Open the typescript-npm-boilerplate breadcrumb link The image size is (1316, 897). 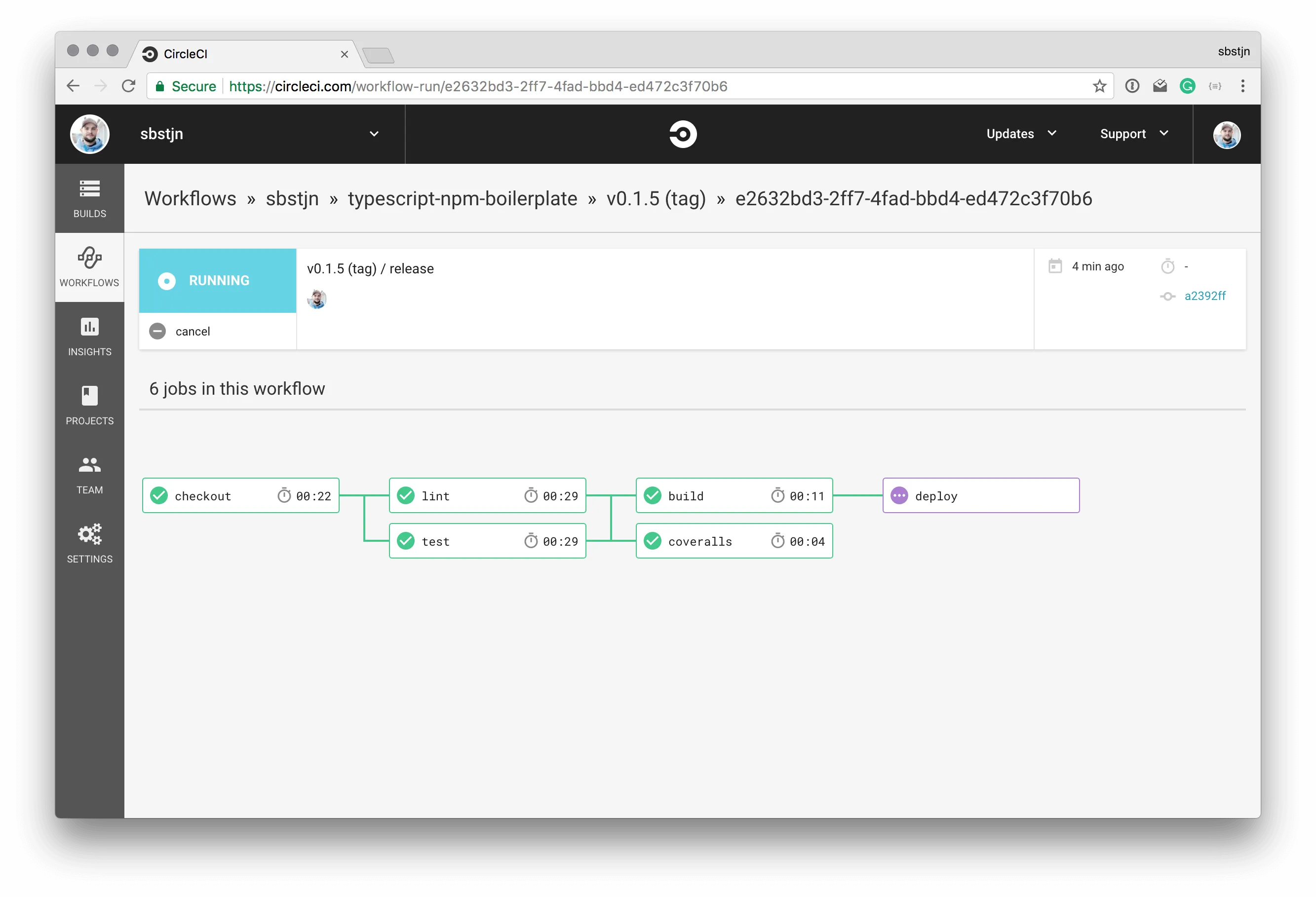(462, 199)
